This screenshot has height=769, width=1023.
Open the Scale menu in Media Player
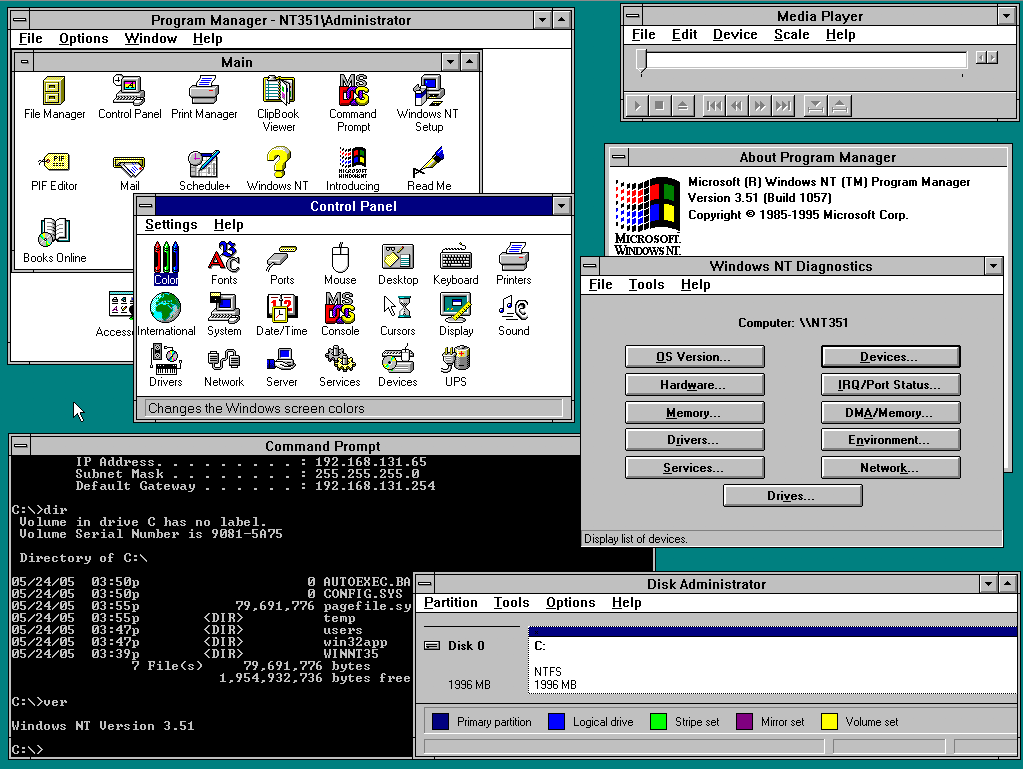click(791, 35)
